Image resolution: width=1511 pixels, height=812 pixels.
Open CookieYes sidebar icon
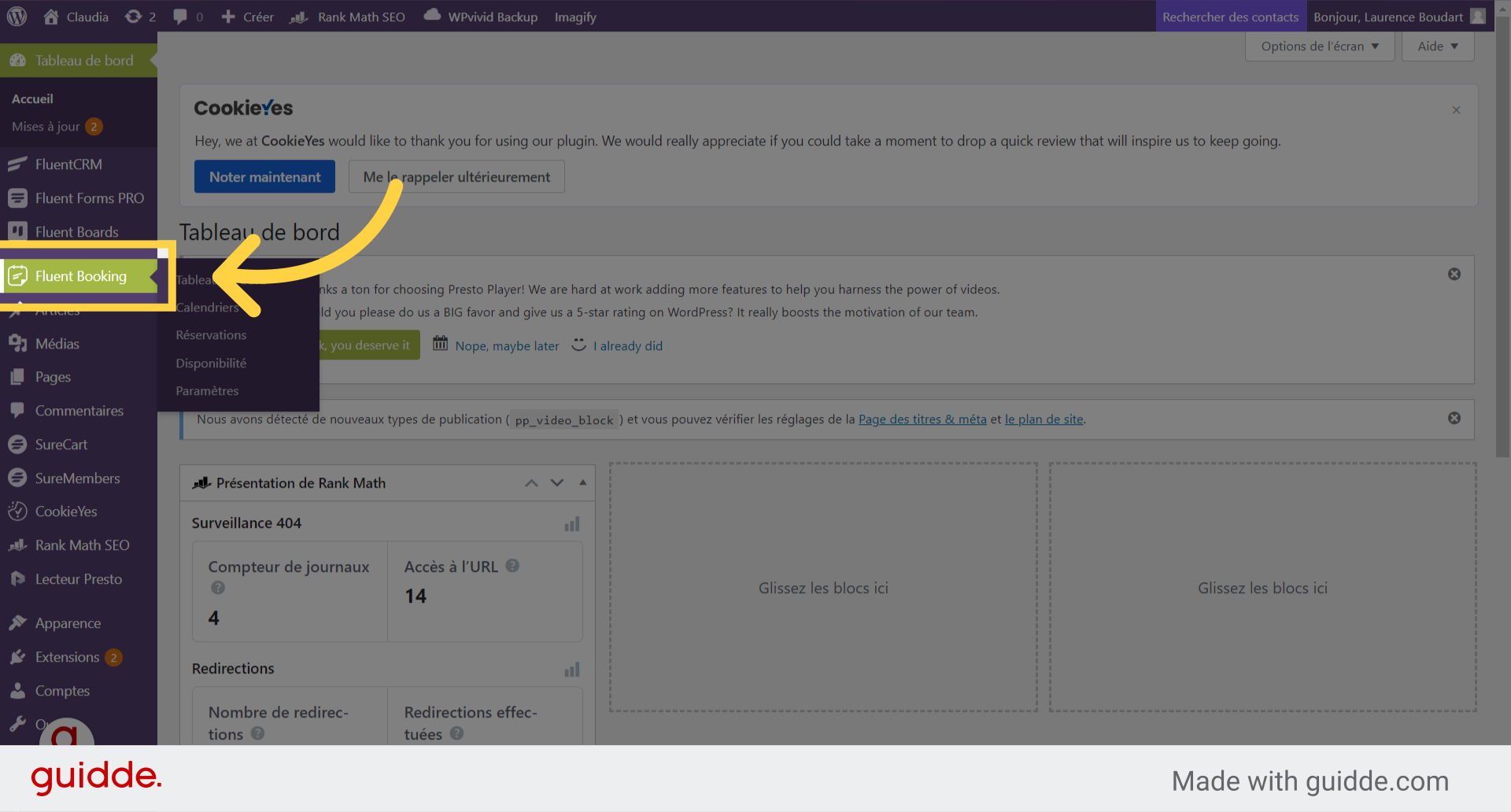17,511
